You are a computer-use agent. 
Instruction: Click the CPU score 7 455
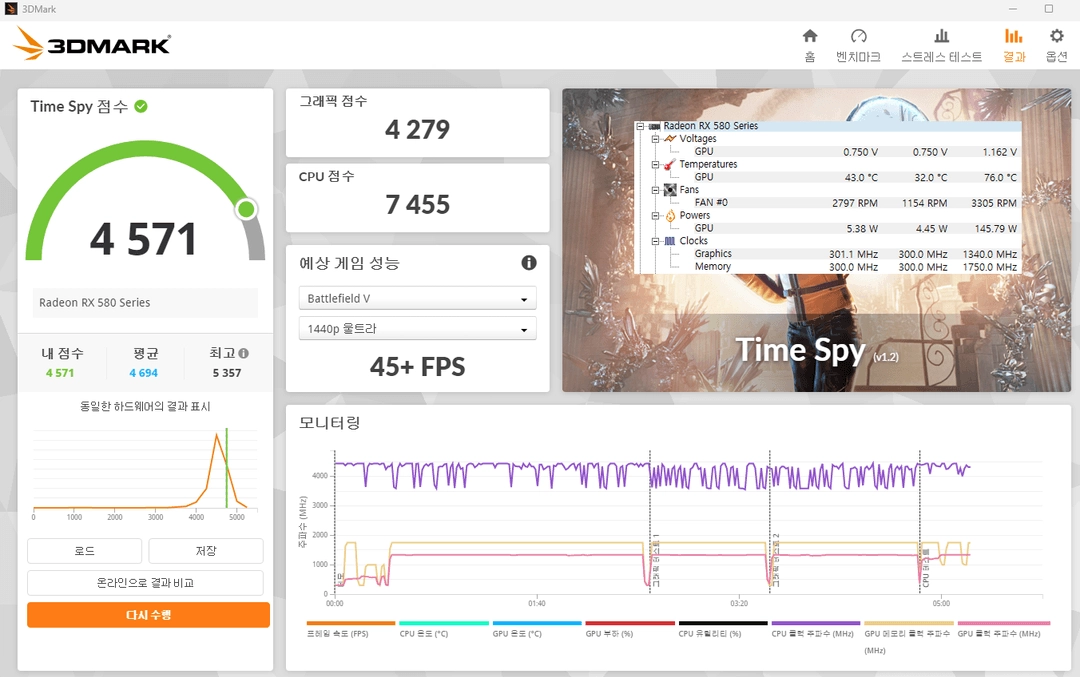[x=417, y=205]
